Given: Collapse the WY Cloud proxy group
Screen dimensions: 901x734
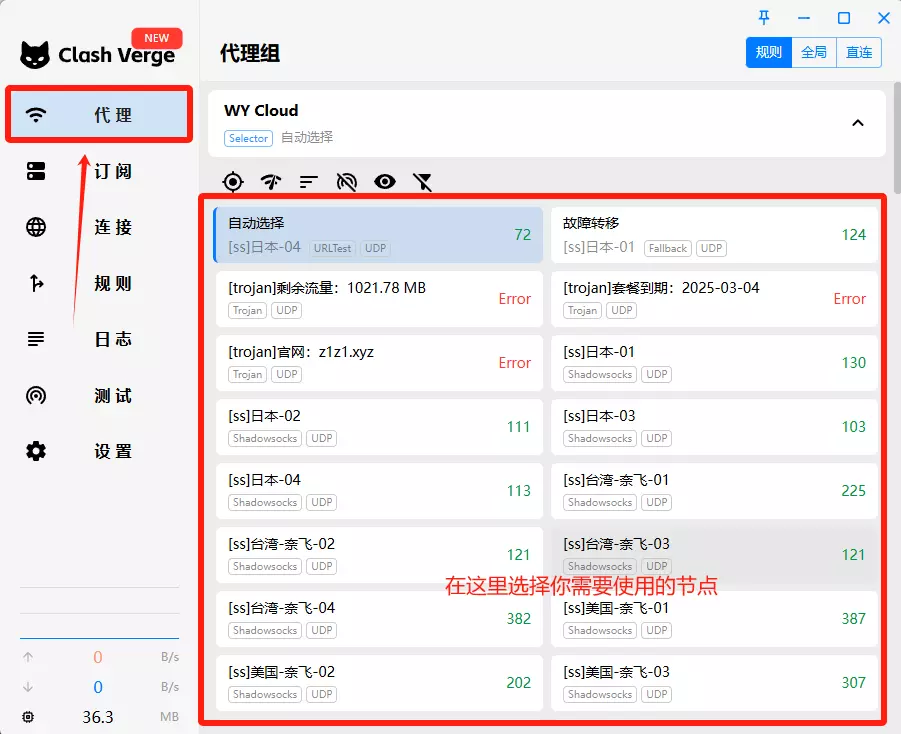Looking at the screenshot, I should (x=857, y=123).
